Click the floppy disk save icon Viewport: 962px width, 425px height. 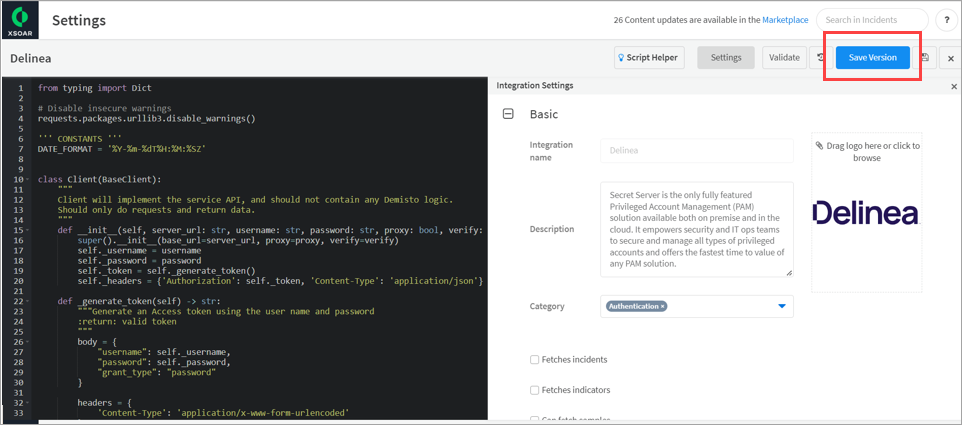[x=925, y=58]
